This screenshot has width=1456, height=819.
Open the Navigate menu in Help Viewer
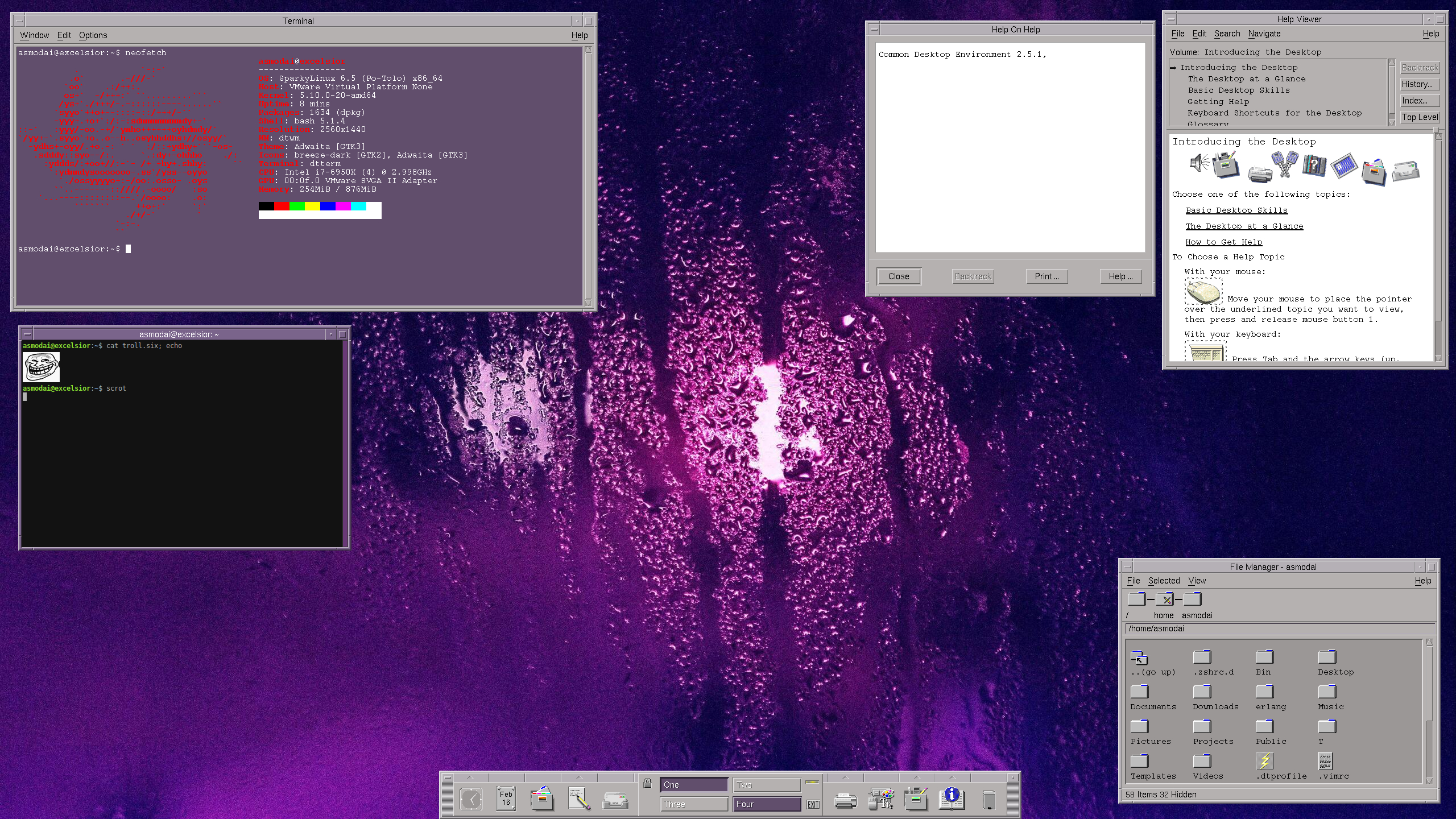(x=1264, y=34)
